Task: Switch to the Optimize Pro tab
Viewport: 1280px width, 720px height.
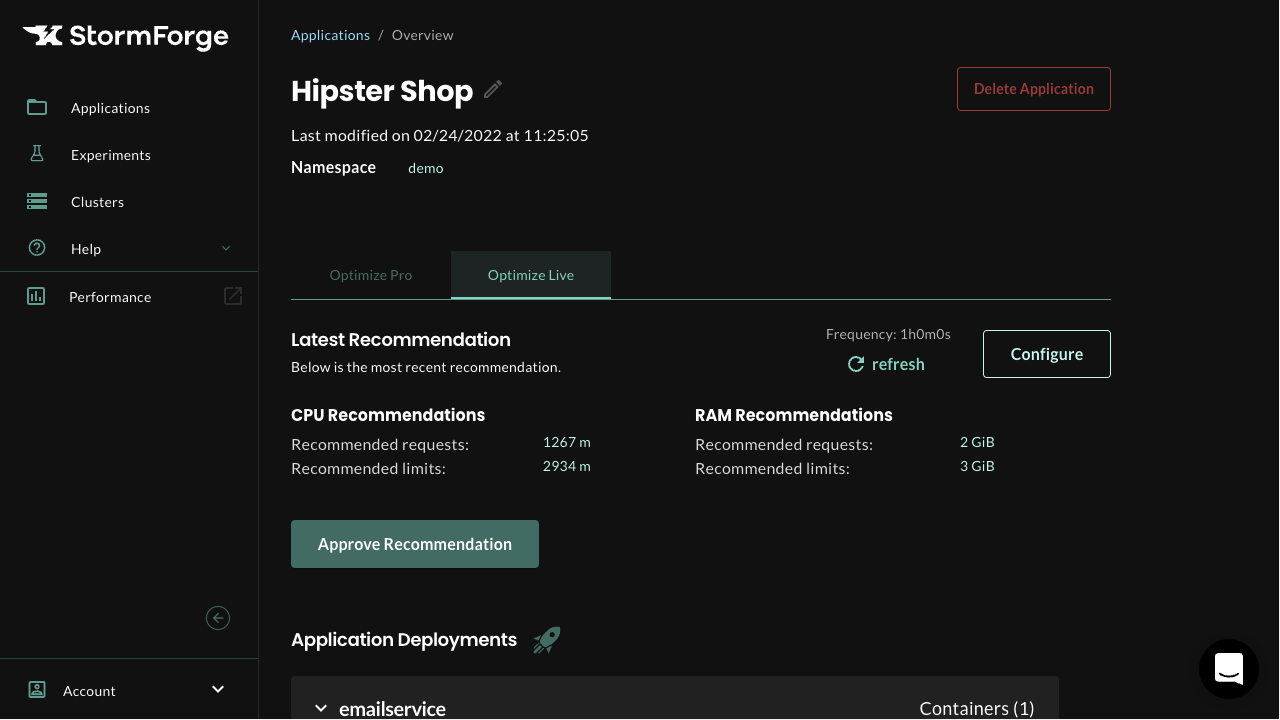Action: pyautogui.click(x=371, y=275)
